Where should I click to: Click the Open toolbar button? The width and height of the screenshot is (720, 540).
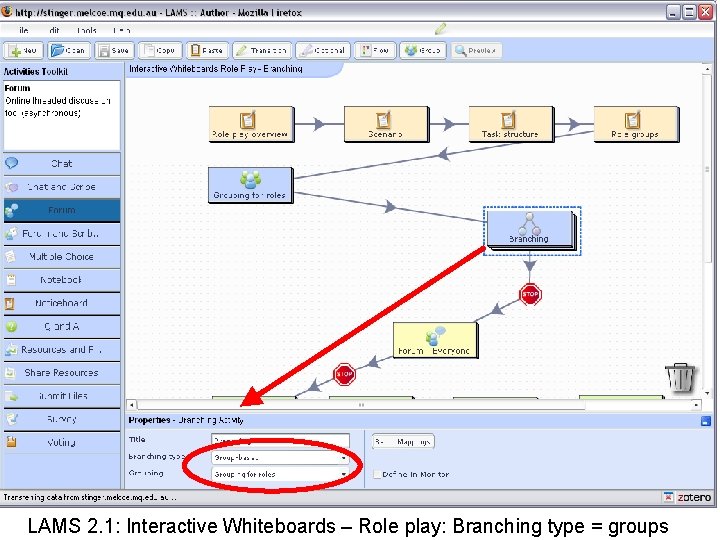coord(69,50)
